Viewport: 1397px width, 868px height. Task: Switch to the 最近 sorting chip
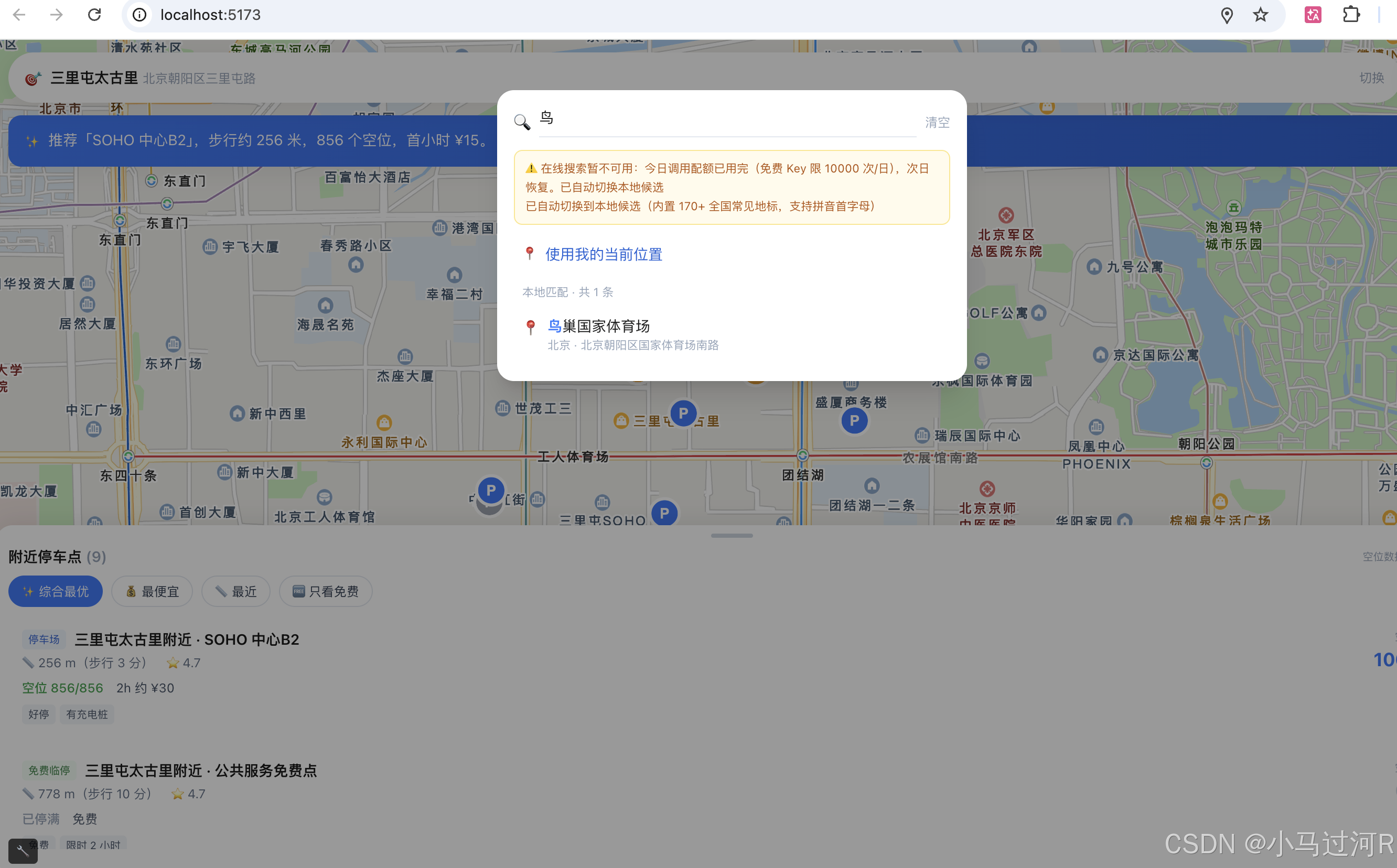tap(236, 591)
